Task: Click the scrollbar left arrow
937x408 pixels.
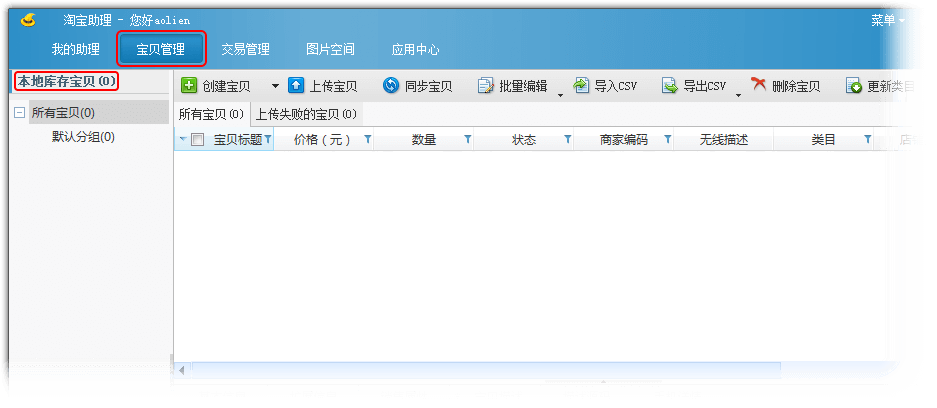Action: coord(182,370)
